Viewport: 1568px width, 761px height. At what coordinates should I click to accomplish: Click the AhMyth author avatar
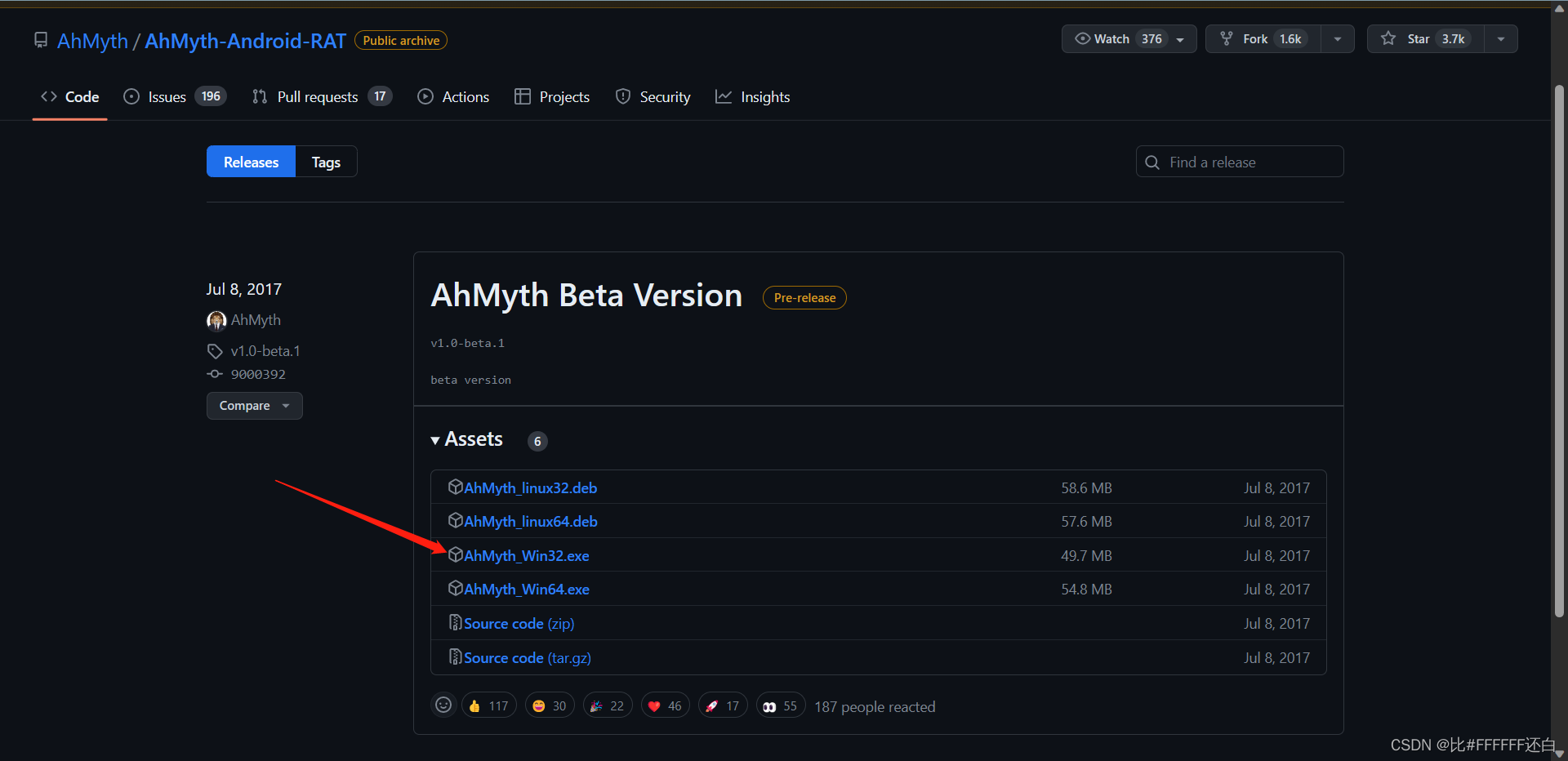point(216,321)
